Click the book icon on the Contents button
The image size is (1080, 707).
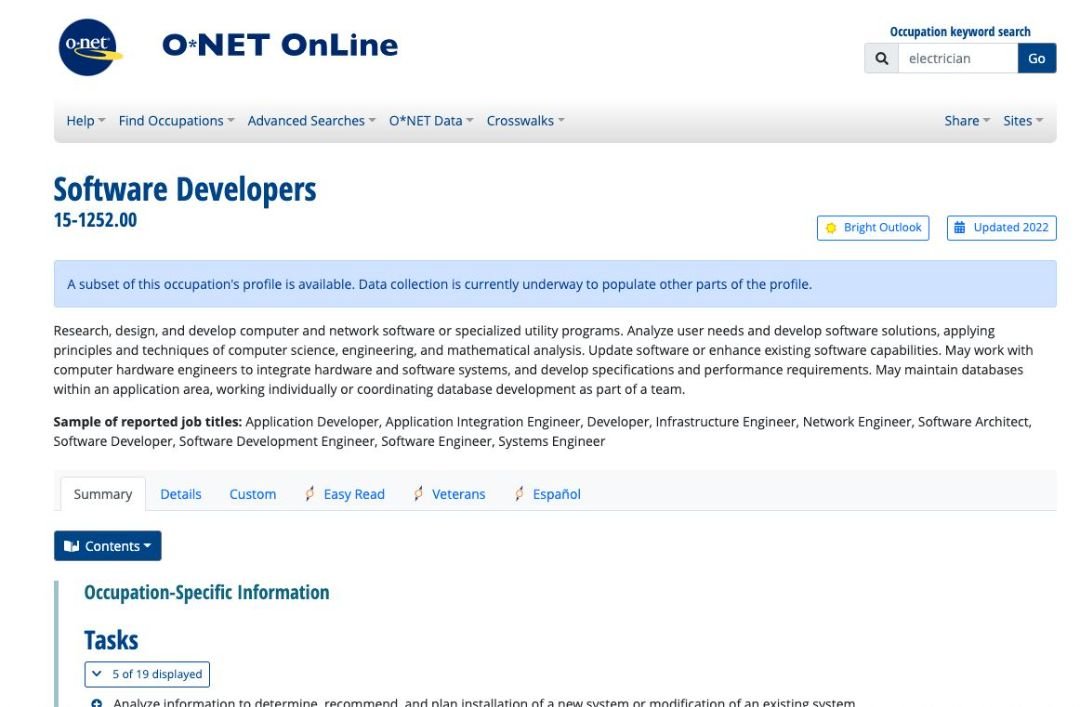72,546
